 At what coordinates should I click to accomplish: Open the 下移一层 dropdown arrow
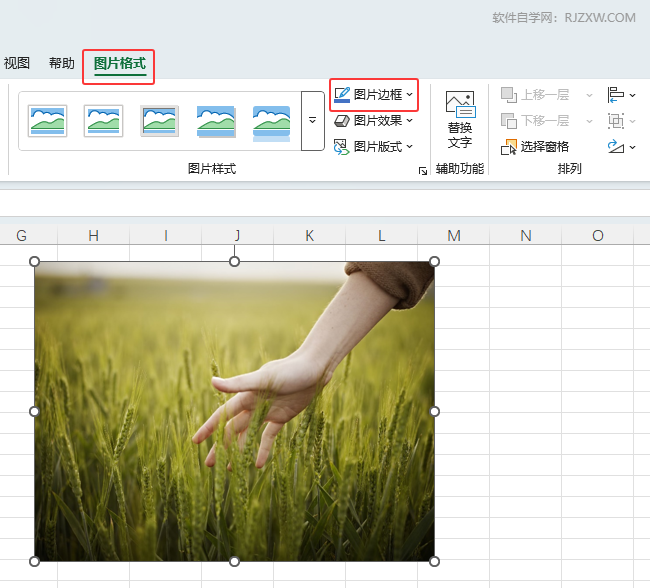589,121
